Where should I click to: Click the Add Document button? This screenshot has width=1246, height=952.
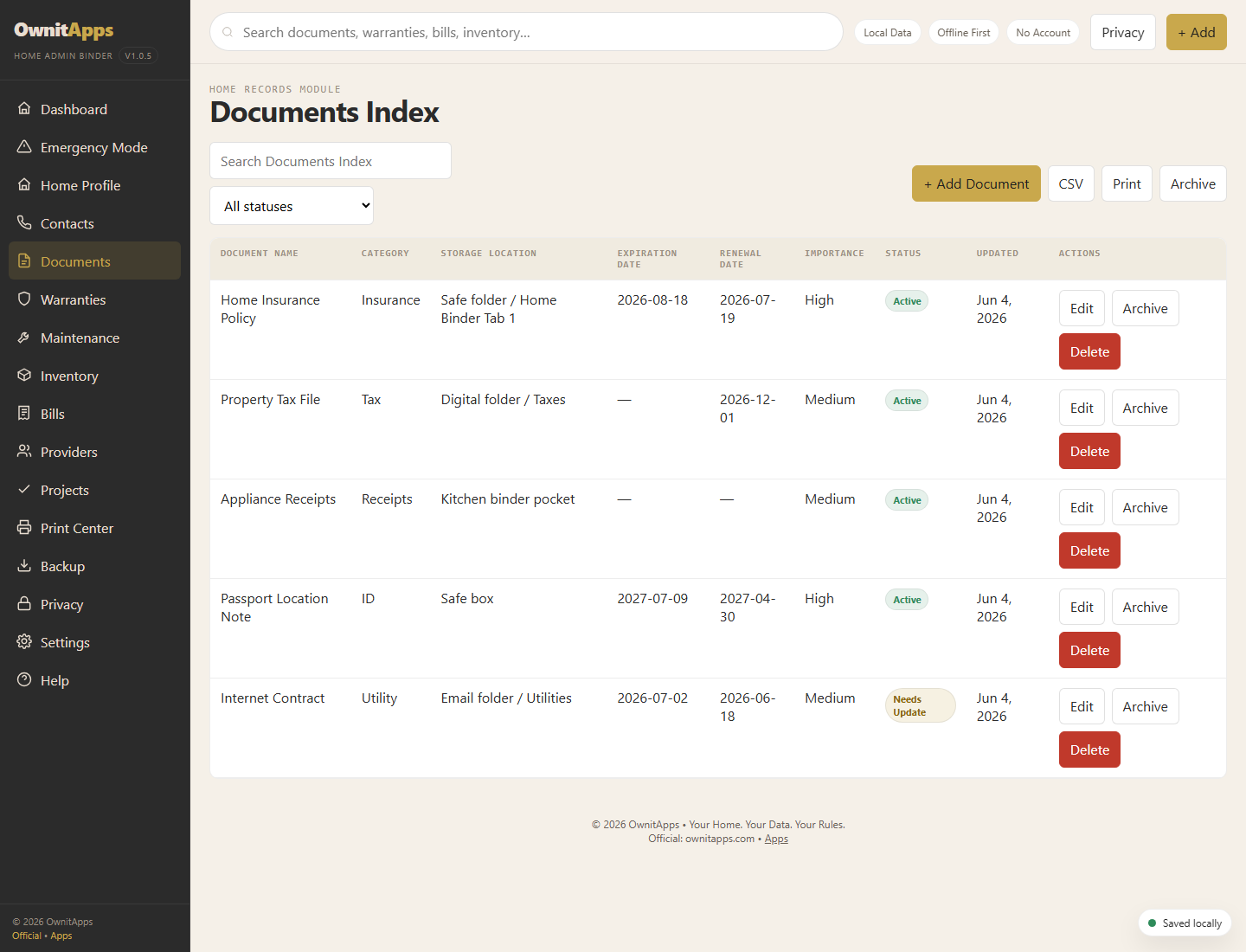[x=976, y=183]
